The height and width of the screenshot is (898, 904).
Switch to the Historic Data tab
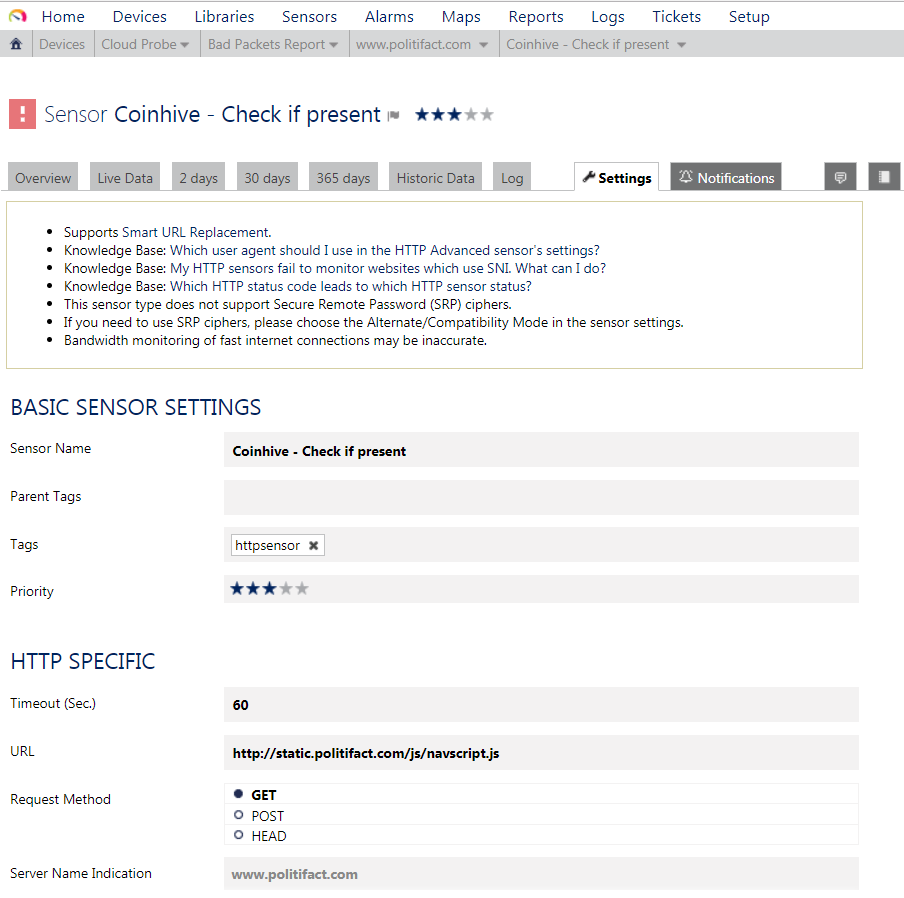(x=435, y=177)
